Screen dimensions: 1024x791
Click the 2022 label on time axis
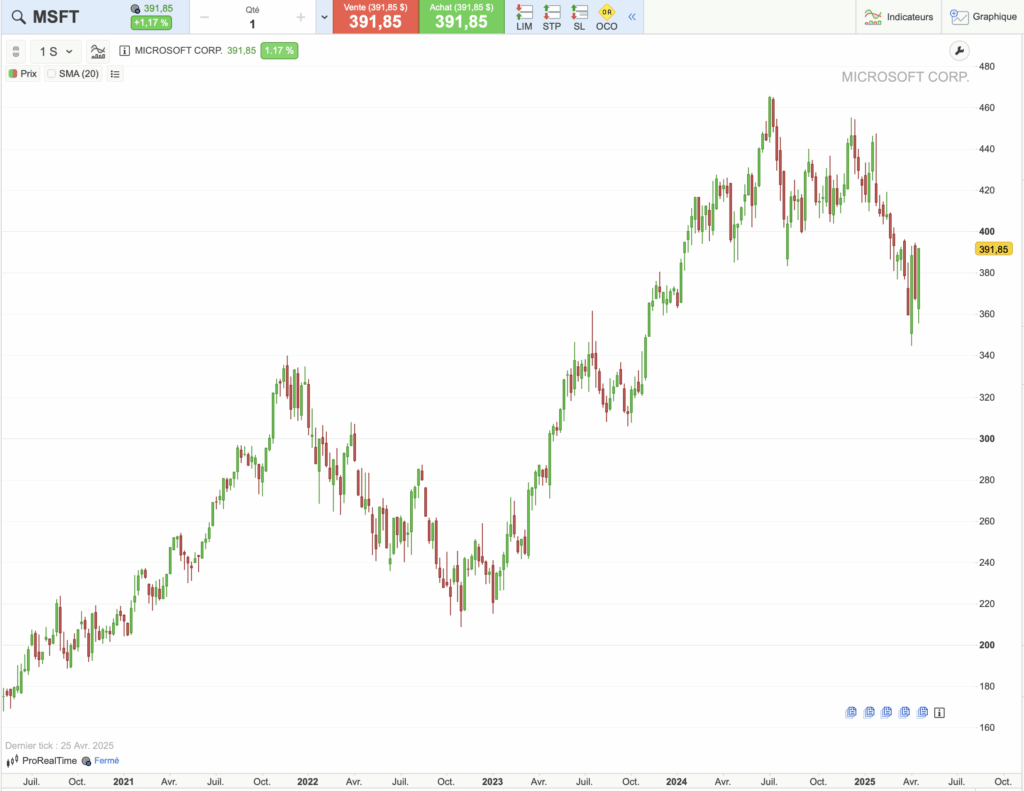point(308,782)
